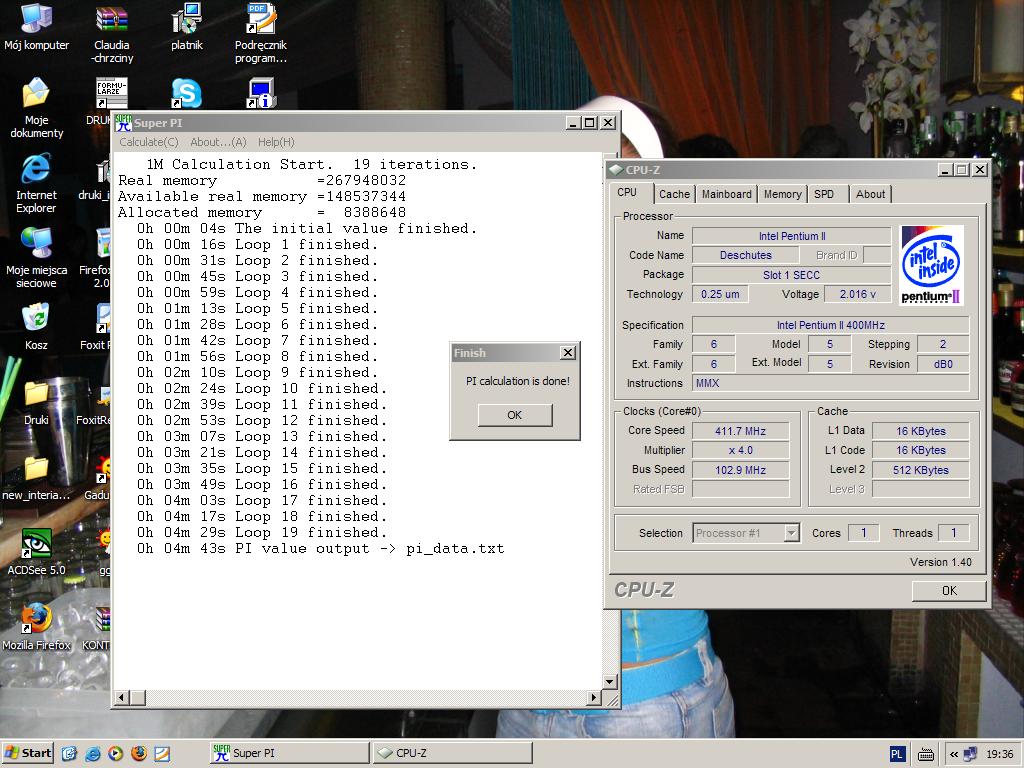Click the "Loop 19 finished" line
This screenshot has width=1024, height=768.
coord(262,532)
